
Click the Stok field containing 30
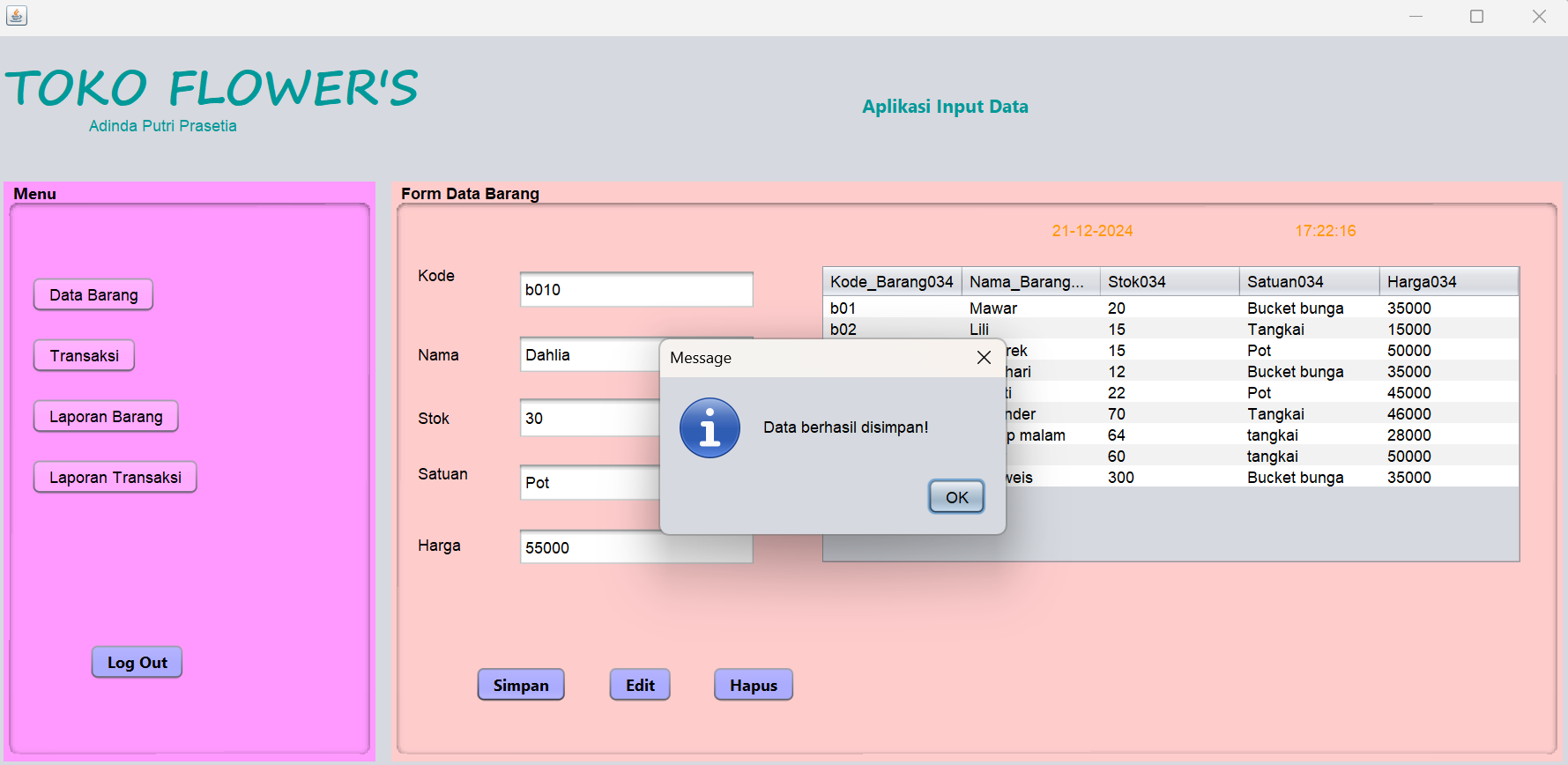(x=589, y=419)
